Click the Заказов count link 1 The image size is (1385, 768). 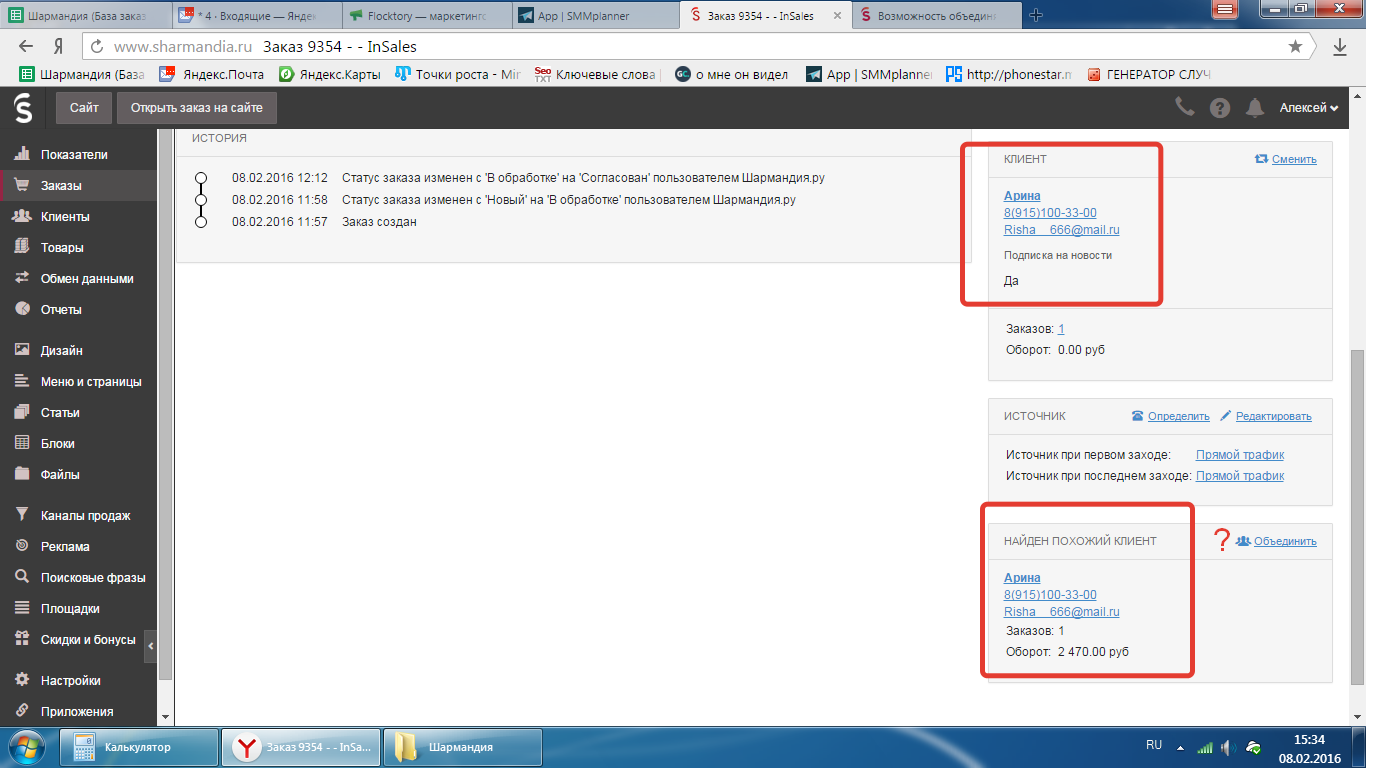pos(1061,329)
